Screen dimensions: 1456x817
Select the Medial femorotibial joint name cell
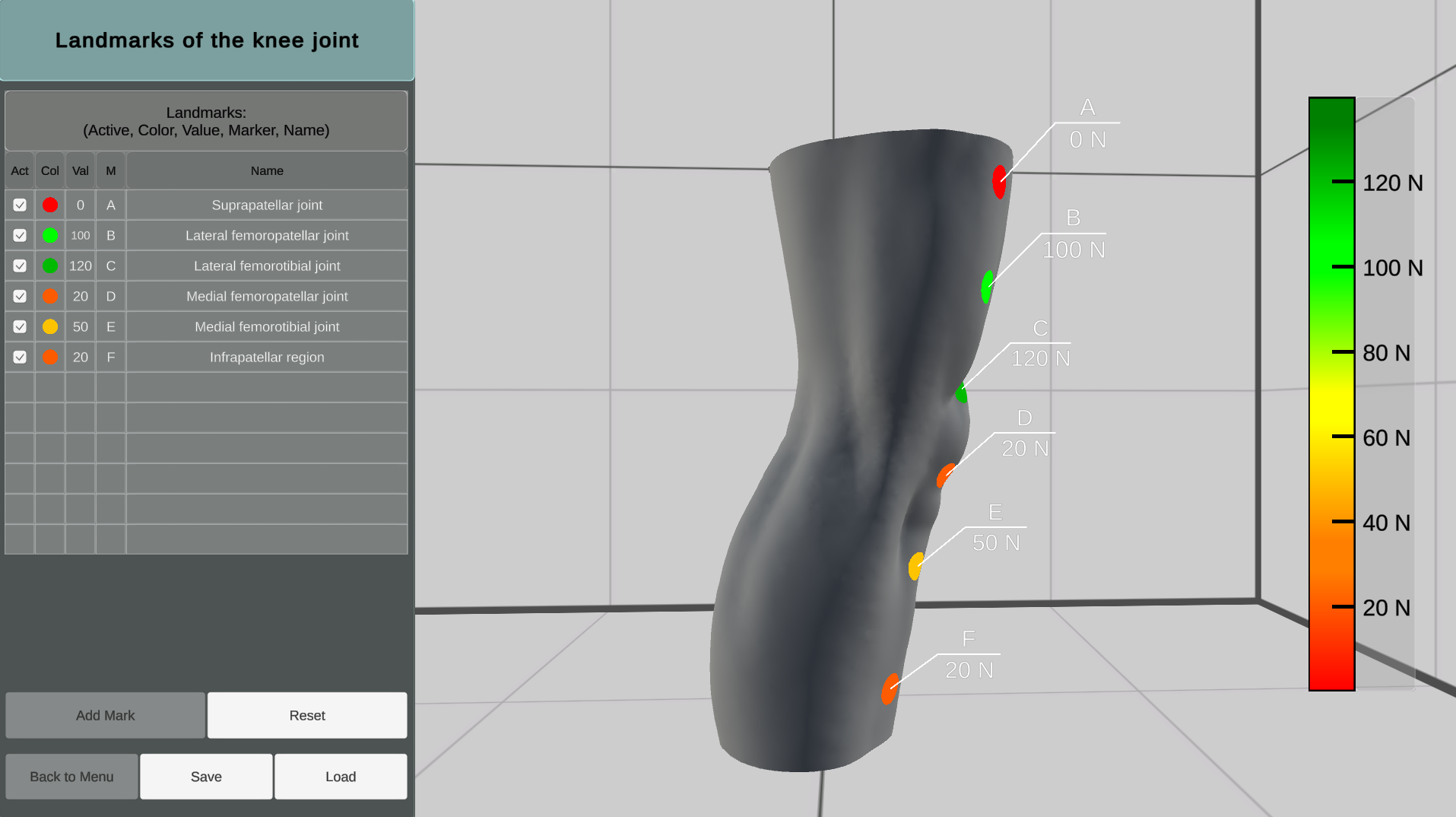[267, 327]
